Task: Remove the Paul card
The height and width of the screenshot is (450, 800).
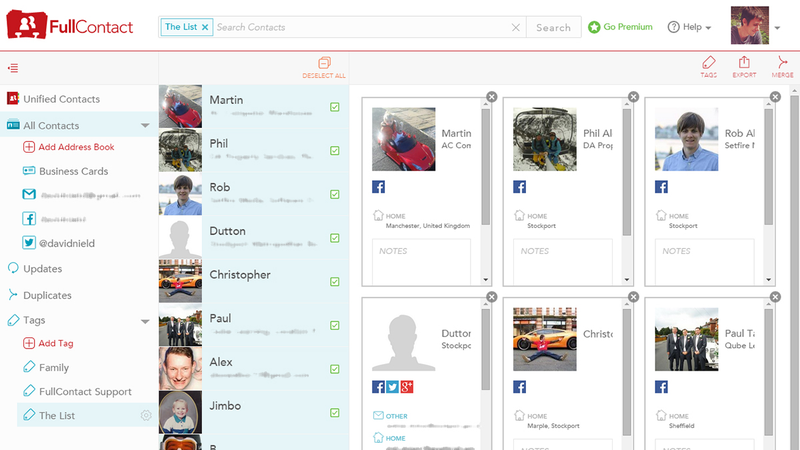Action: click(775, 297)
